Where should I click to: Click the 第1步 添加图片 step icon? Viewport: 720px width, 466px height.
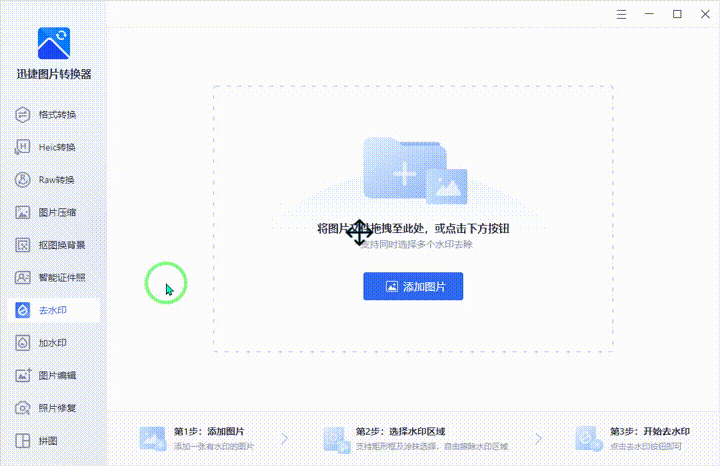tap(152, 439)
